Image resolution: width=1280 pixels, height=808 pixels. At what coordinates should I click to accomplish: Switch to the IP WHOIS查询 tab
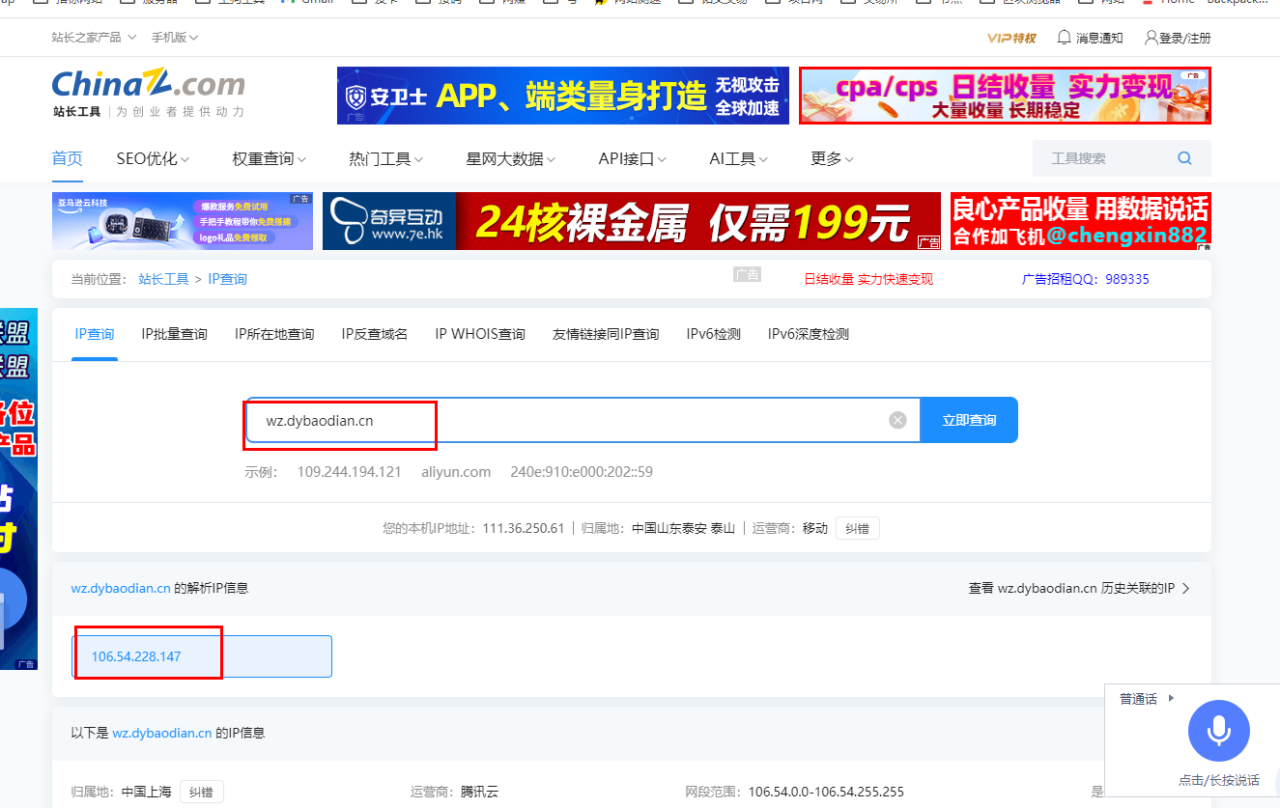pyautogui.click(x=480, y=334)
